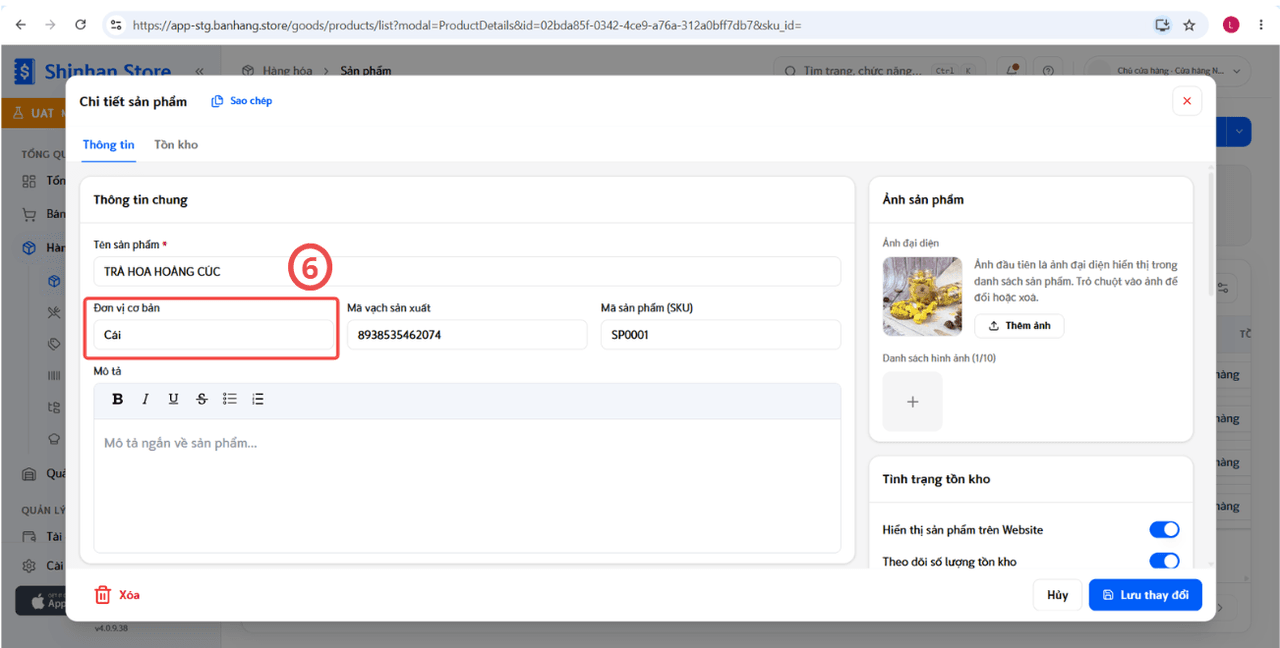
Task: Switch to the 'Tồn kho' tab
Action: point(176,145)
